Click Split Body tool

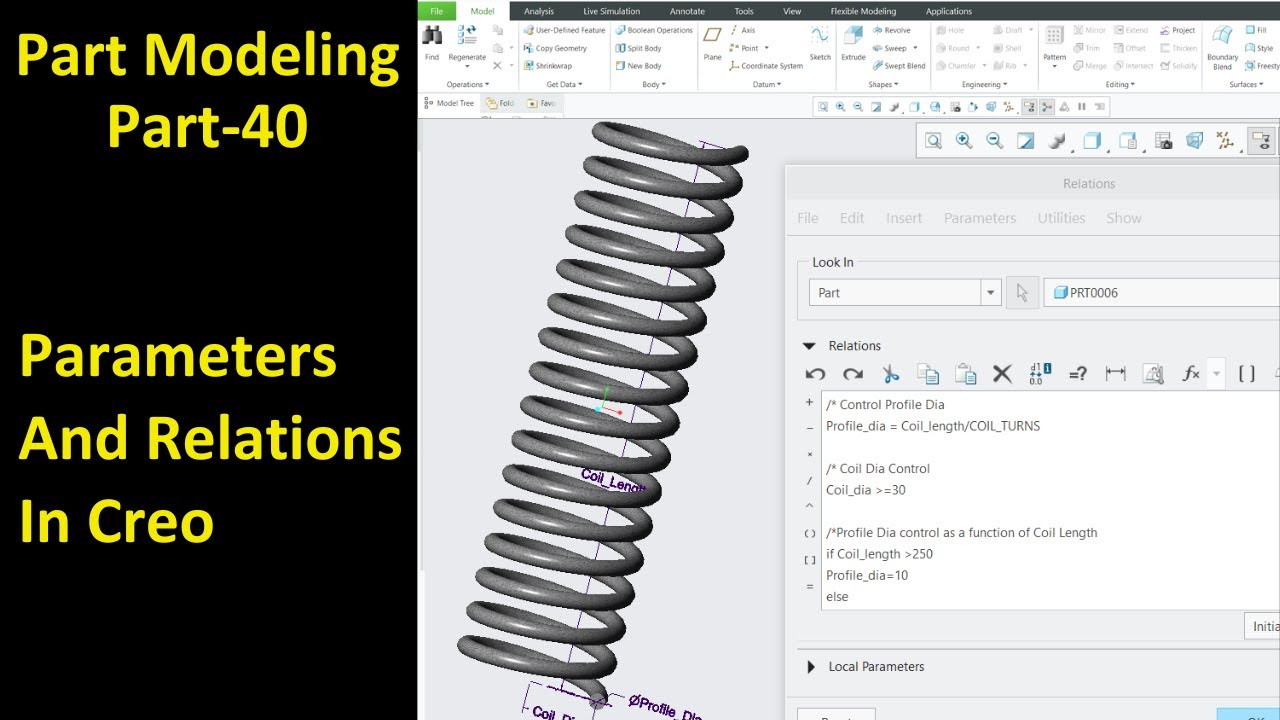[638, 48]
